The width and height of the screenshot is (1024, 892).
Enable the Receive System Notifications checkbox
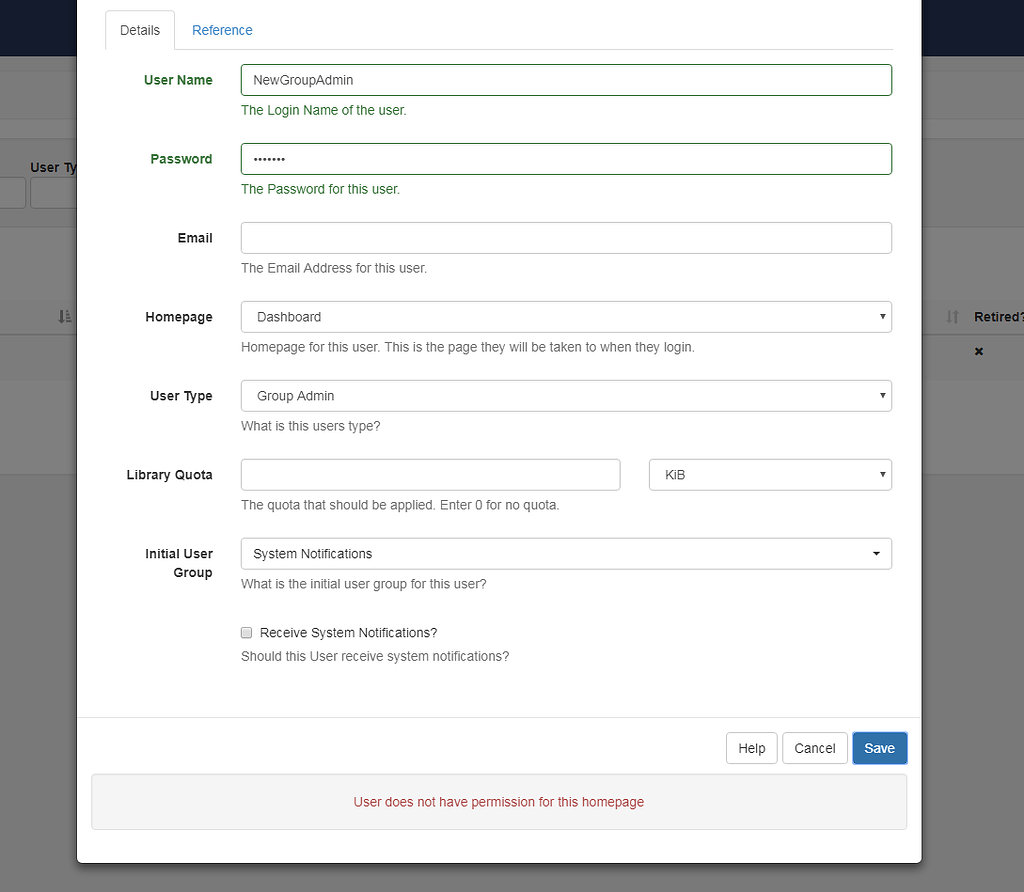click(x=247, y=633)
